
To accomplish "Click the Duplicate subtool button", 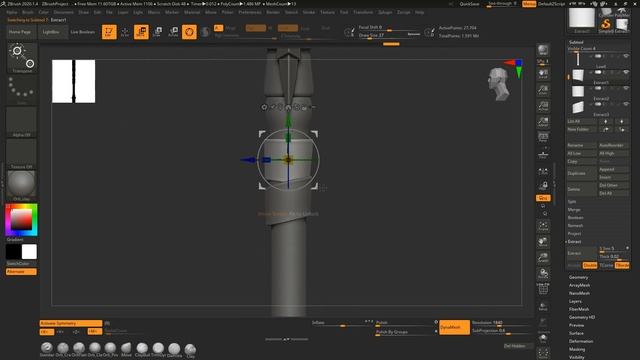I will click(x=581, y=173).
